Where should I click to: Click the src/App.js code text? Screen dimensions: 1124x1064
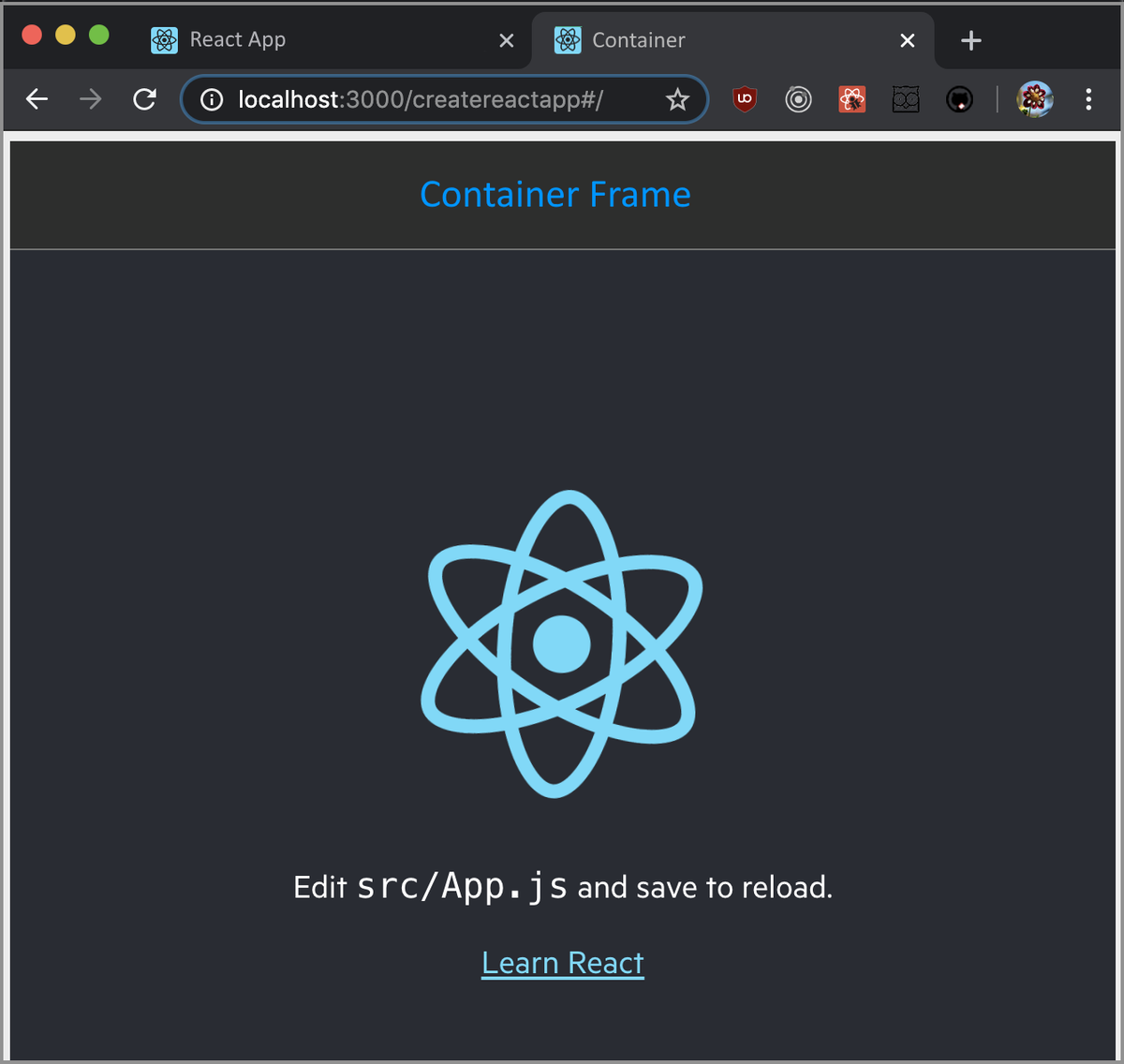tap(463, 886)
